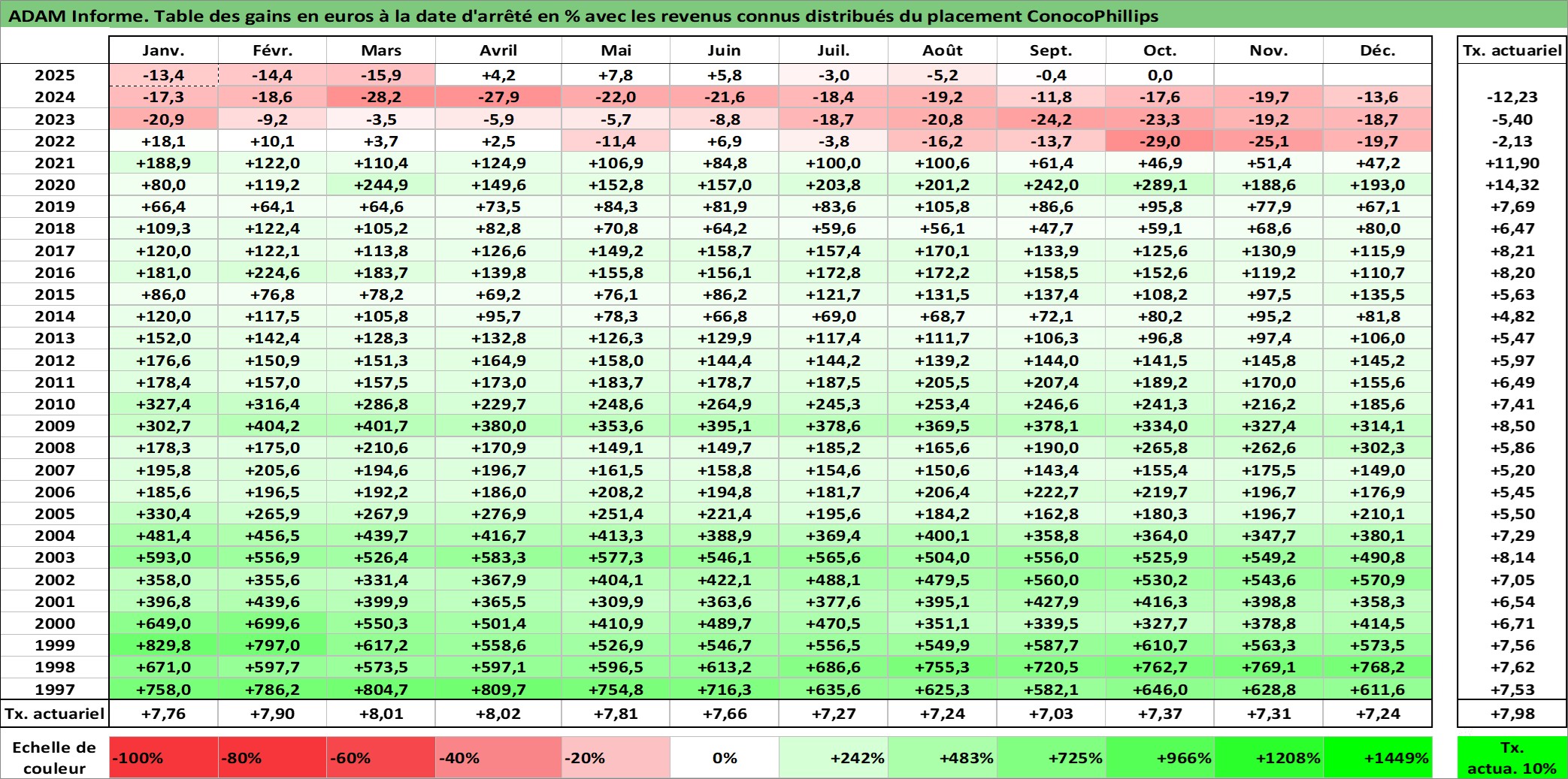Click the 0,0 cell in Oct. 2025
1568x779 pixels.
click(1160, 75)
